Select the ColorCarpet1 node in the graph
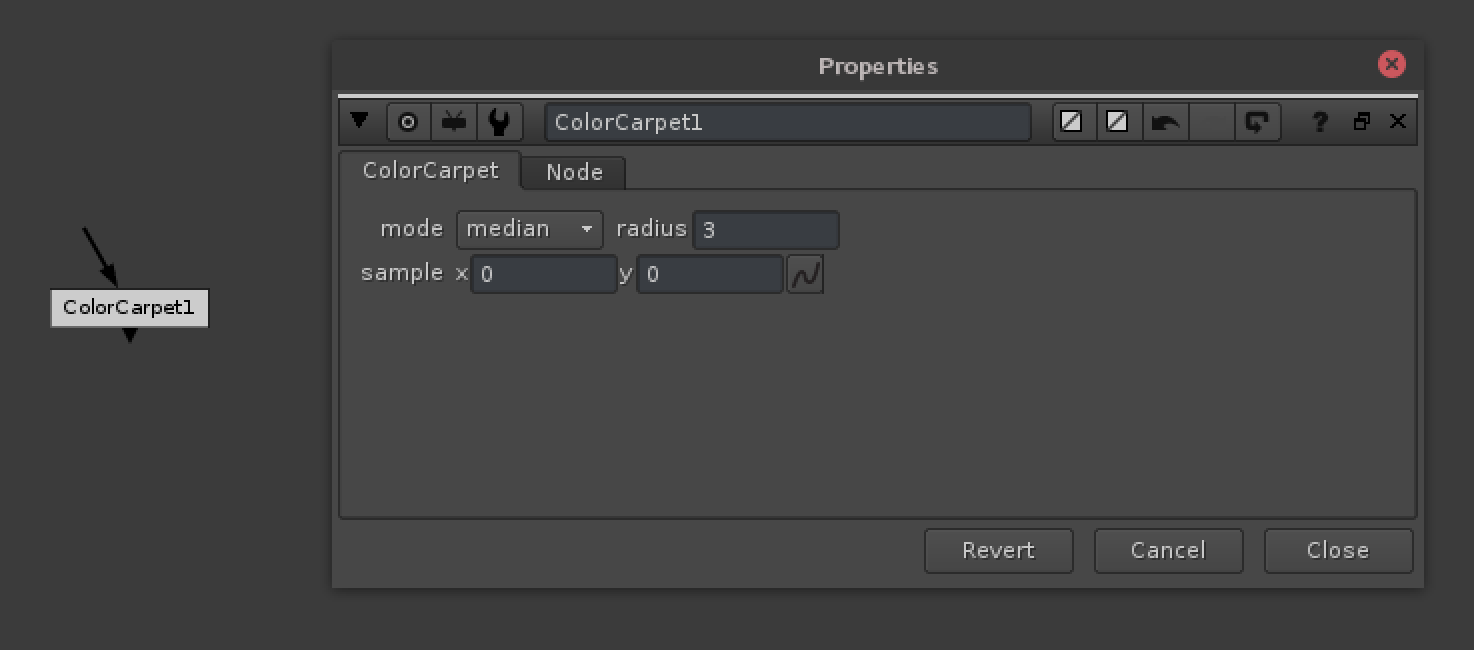 coord(129,308)
